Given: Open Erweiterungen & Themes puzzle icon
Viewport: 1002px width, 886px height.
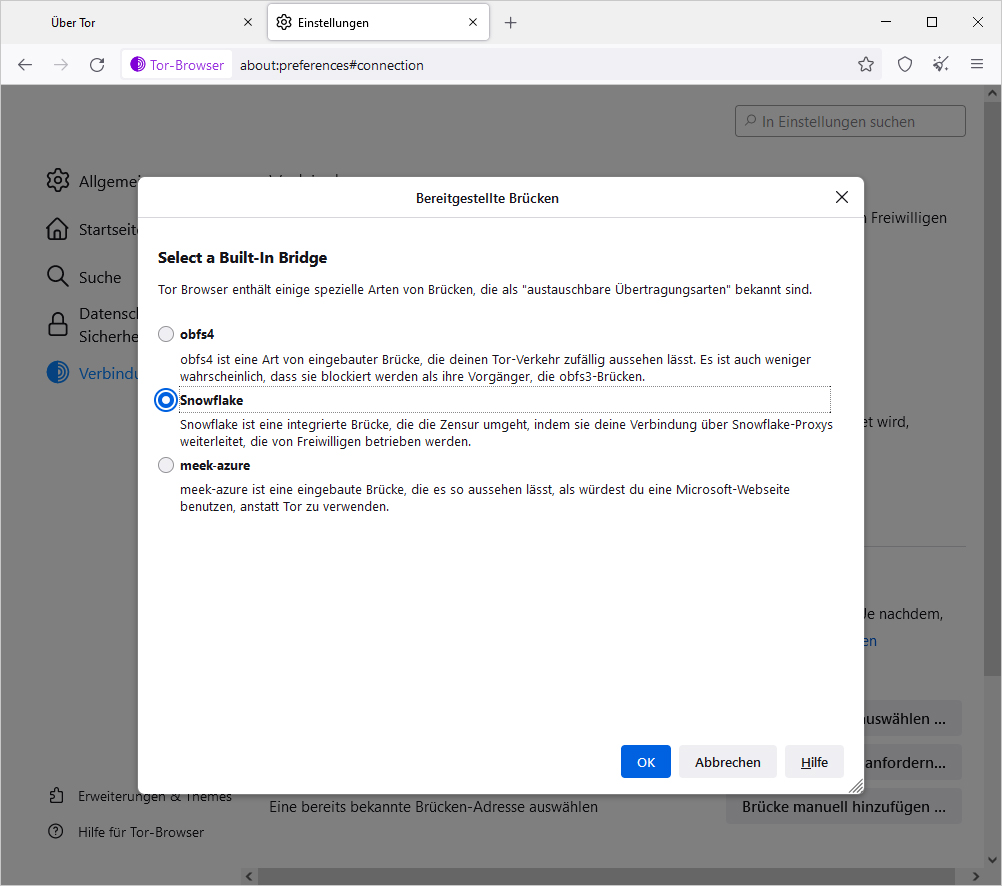Looking at the screenshot, I should [56, 795].
